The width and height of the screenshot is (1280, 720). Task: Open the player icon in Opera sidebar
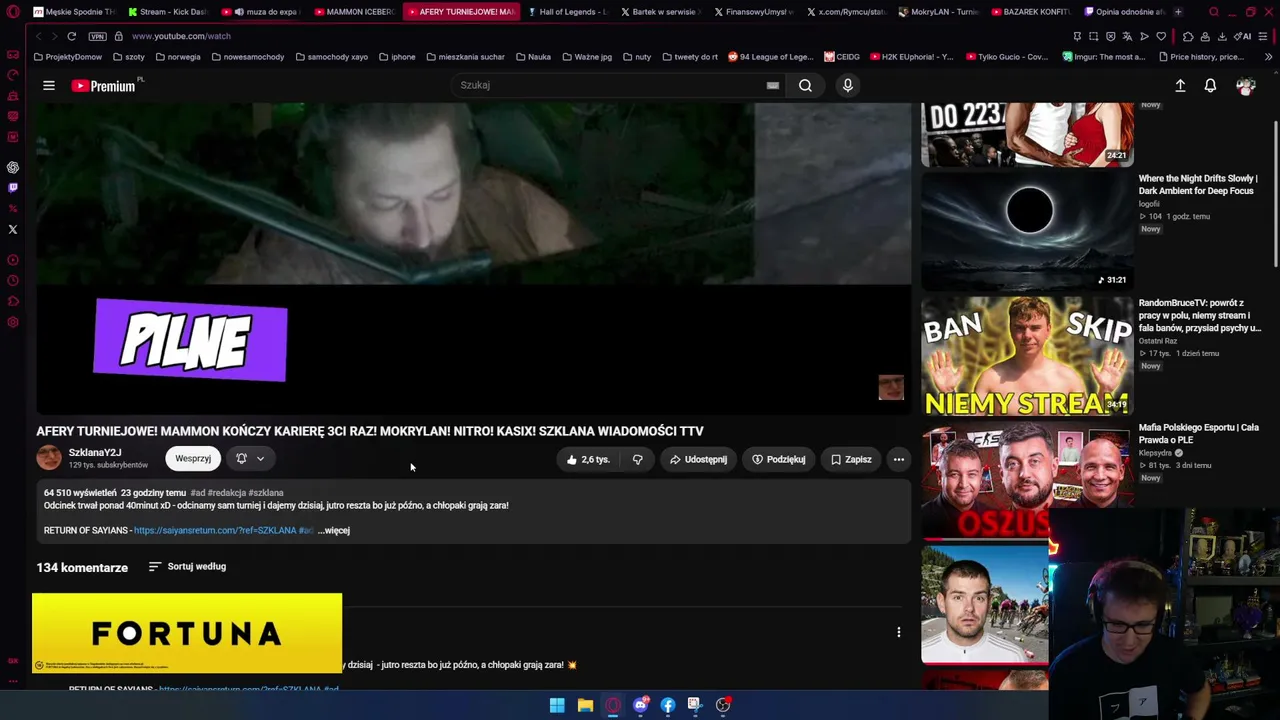(x=13, y=260)
